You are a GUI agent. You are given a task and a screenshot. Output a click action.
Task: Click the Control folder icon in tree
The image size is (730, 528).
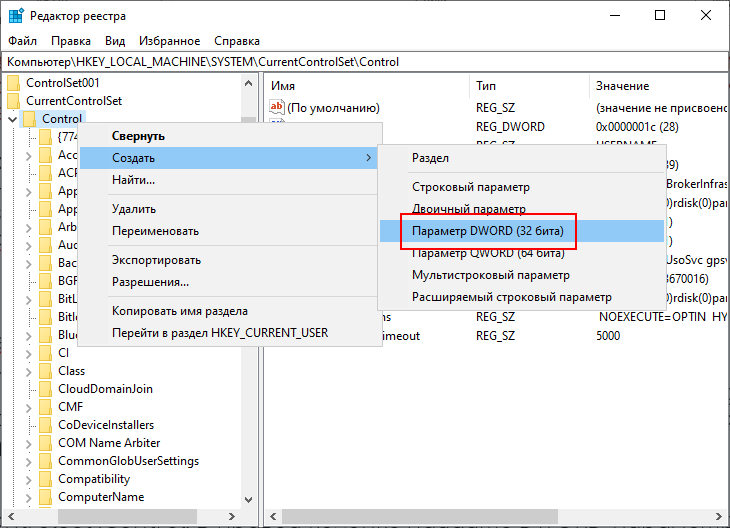pos(29,119)
